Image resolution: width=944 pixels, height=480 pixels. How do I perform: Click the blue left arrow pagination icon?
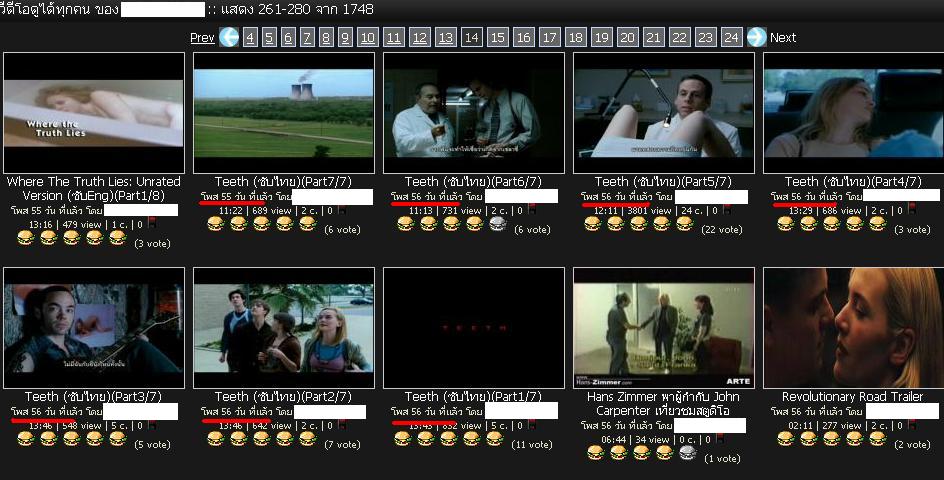coord(229,37)
